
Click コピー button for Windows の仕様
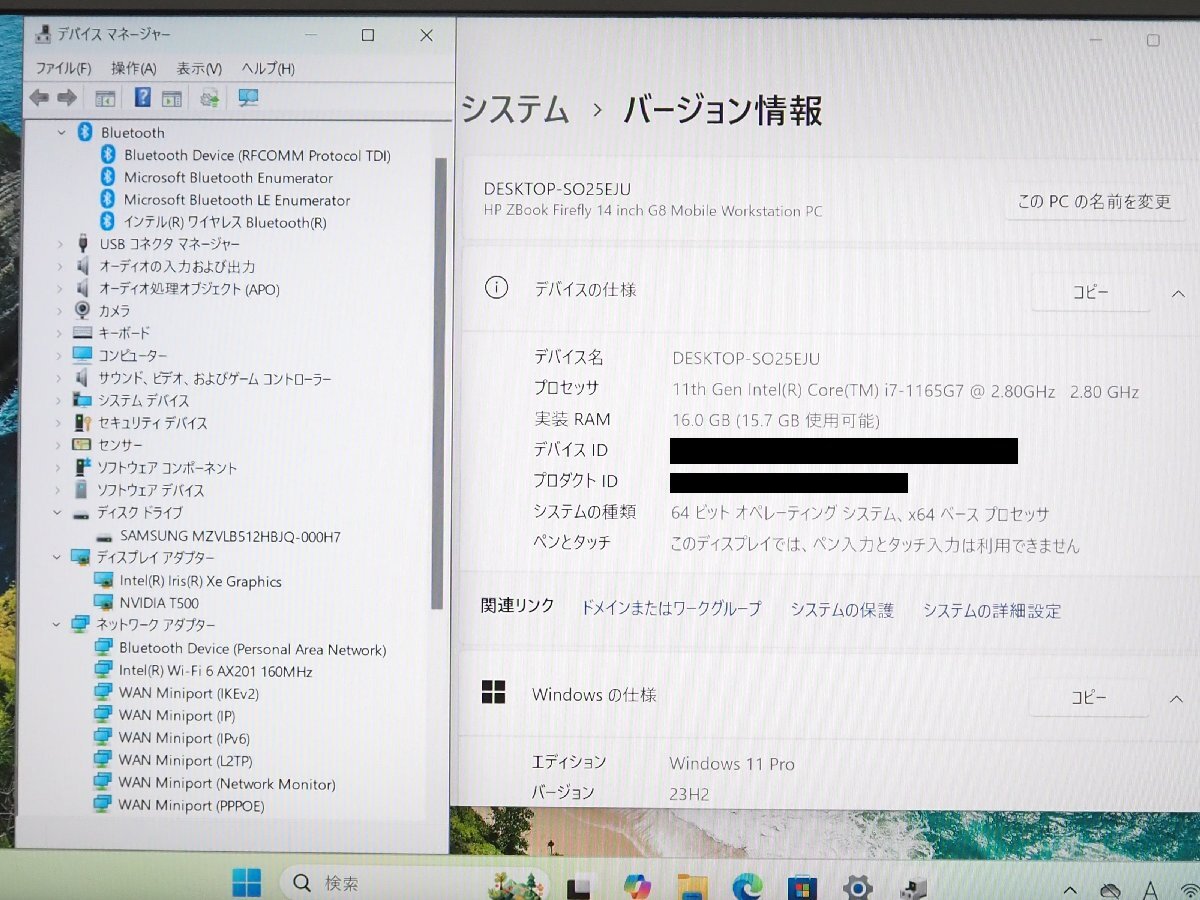click(1089, 698)
